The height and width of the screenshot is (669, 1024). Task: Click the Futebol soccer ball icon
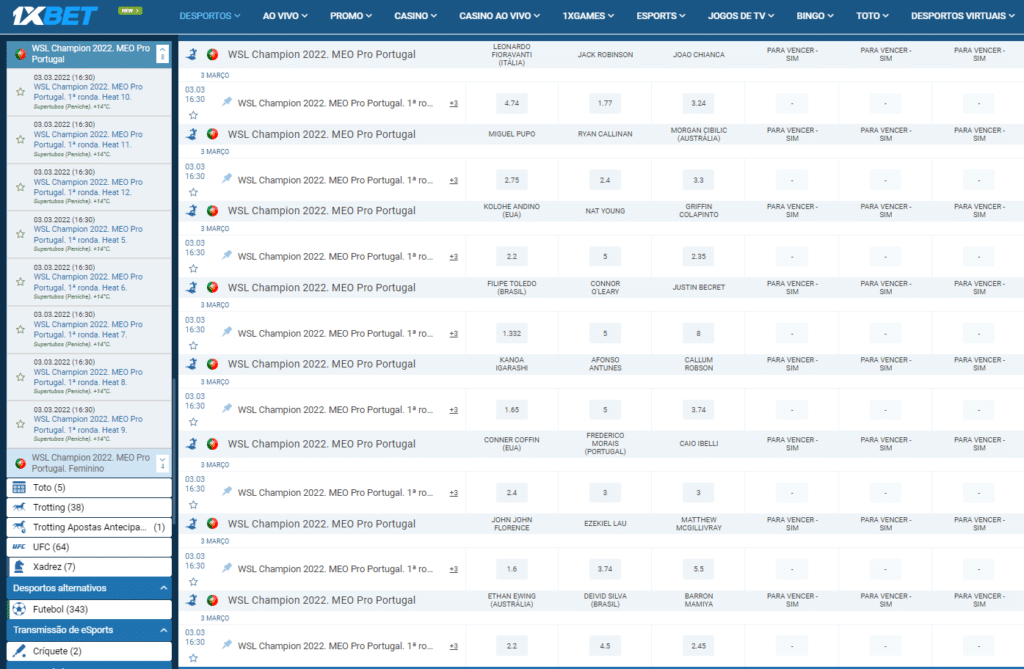[x=19, y=609]
